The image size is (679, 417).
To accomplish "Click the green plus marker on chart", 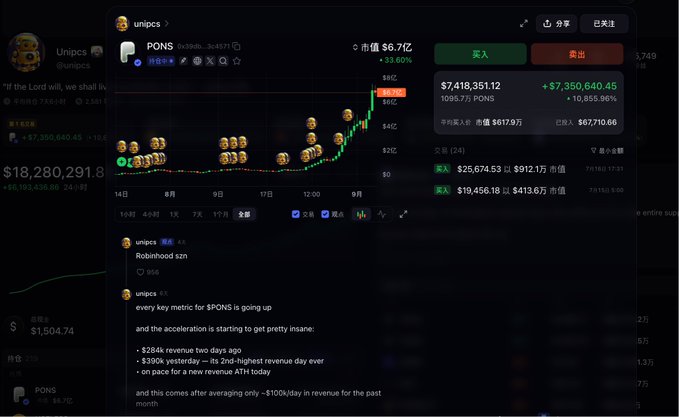I will (x=122, y=162).
